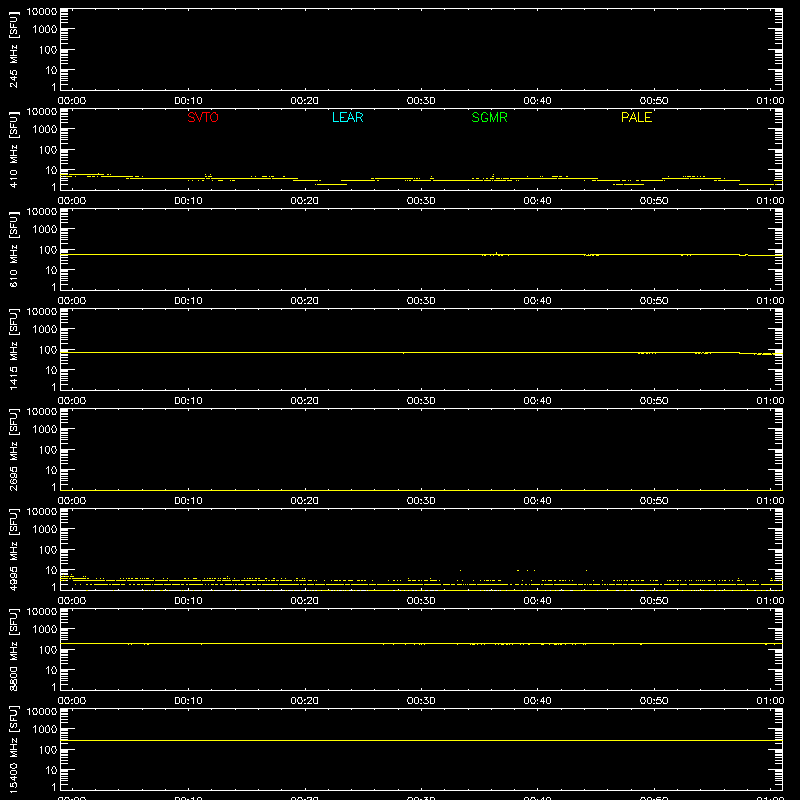Click the cyan LEAR station label

coord(347,117)
